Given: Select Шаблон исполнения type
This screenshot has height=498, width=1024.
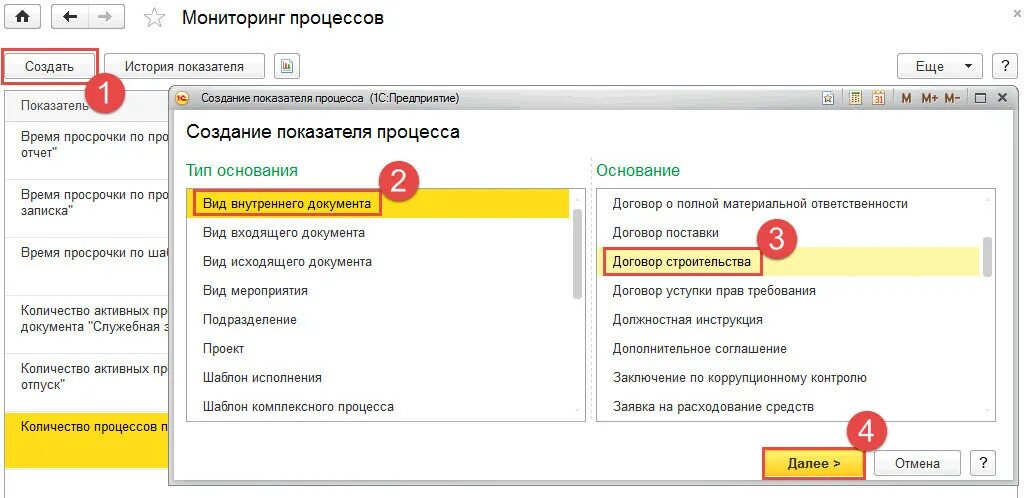Looking at the screenshot, I should (x=378, y=377).
